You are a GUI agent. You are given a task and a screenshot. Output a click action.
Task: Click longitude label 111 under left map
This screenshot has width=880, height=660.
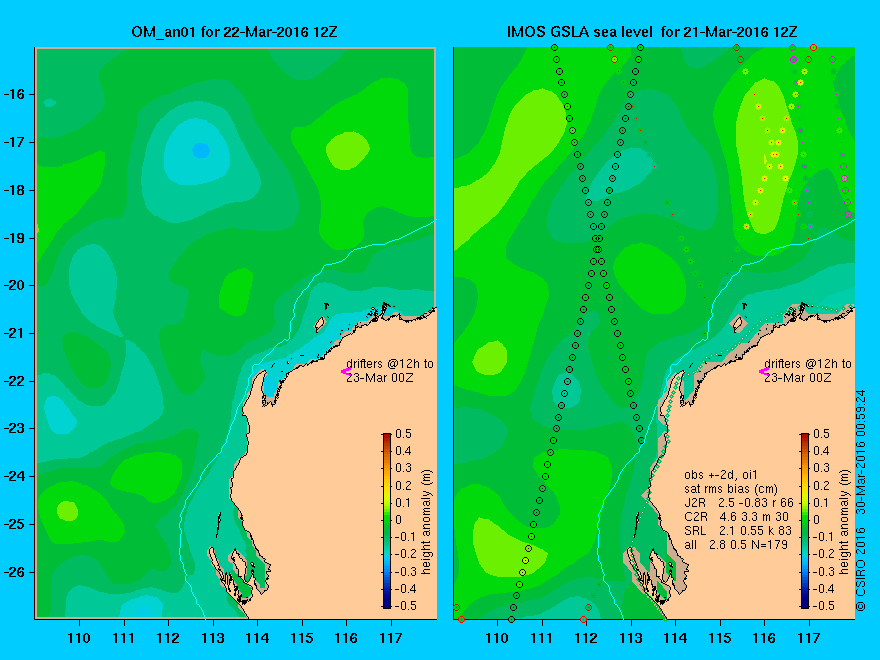tap(123, 638)
